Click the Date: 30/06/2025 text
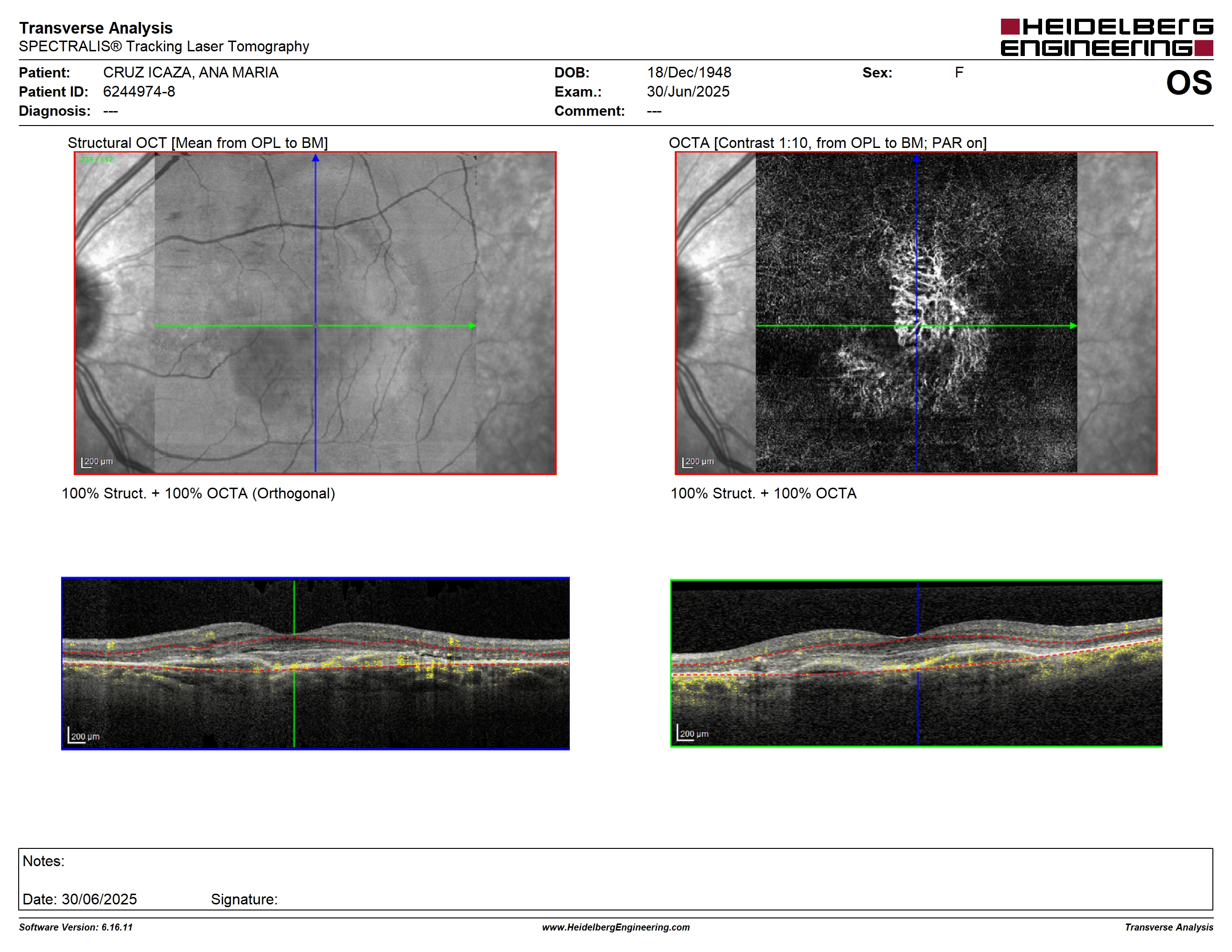 [79, 899]
